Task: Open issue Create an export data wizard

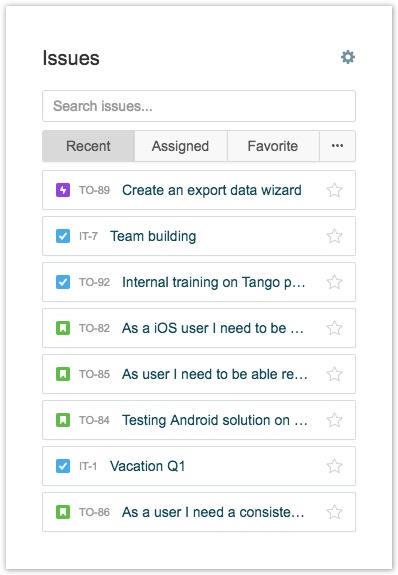Action: (212, 190)
